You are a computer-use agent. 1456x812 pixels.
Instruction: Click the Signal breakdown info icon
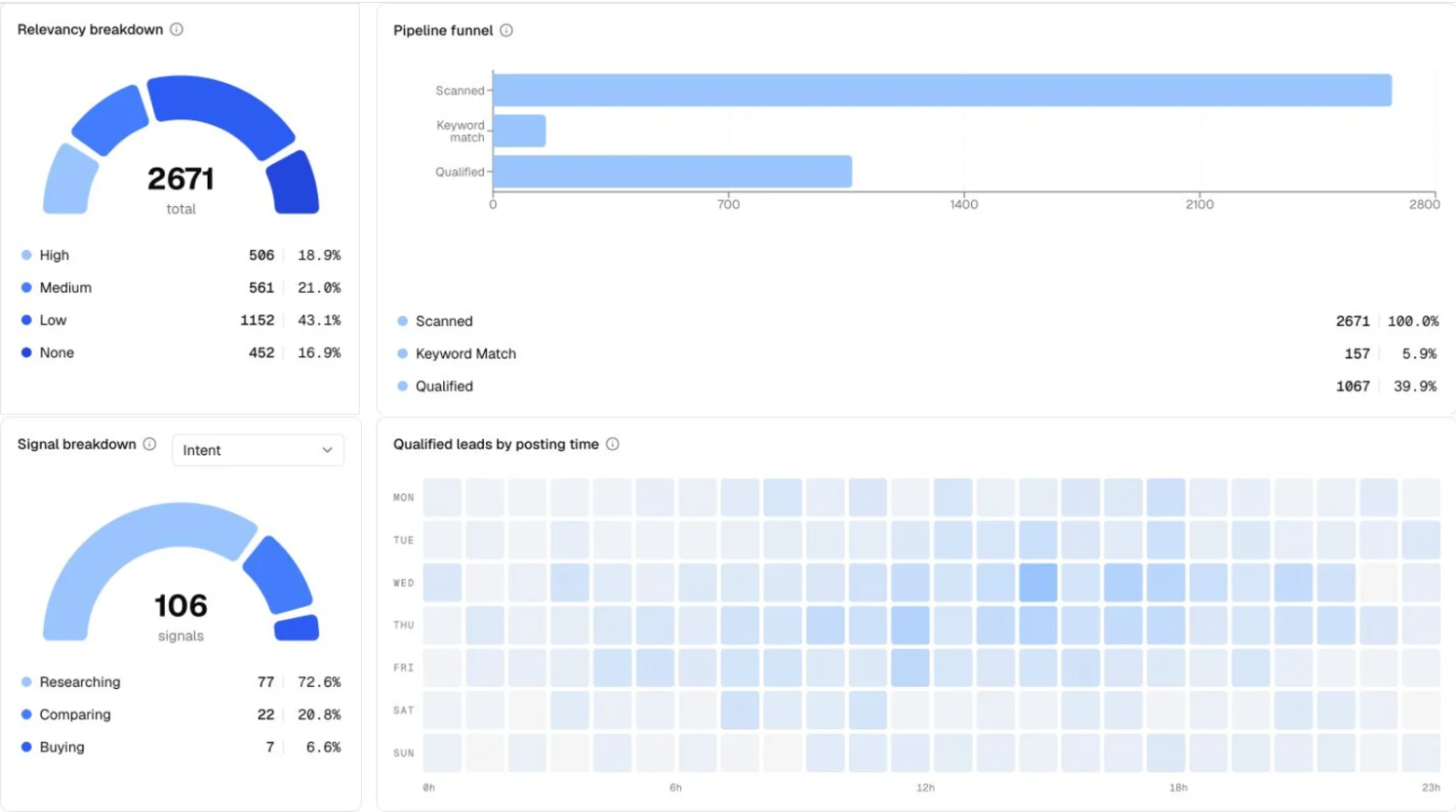click(x=149, y=445)
